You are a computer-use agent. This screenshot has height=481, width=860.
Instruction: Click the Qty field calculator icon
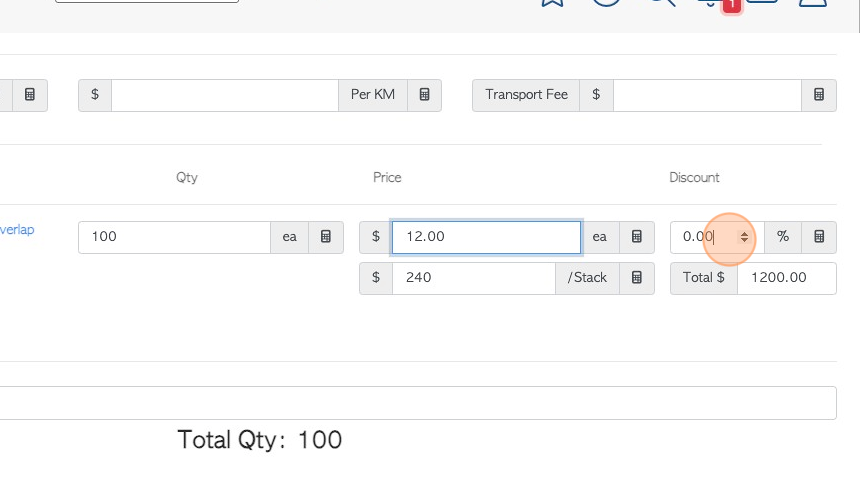point(326,237)
